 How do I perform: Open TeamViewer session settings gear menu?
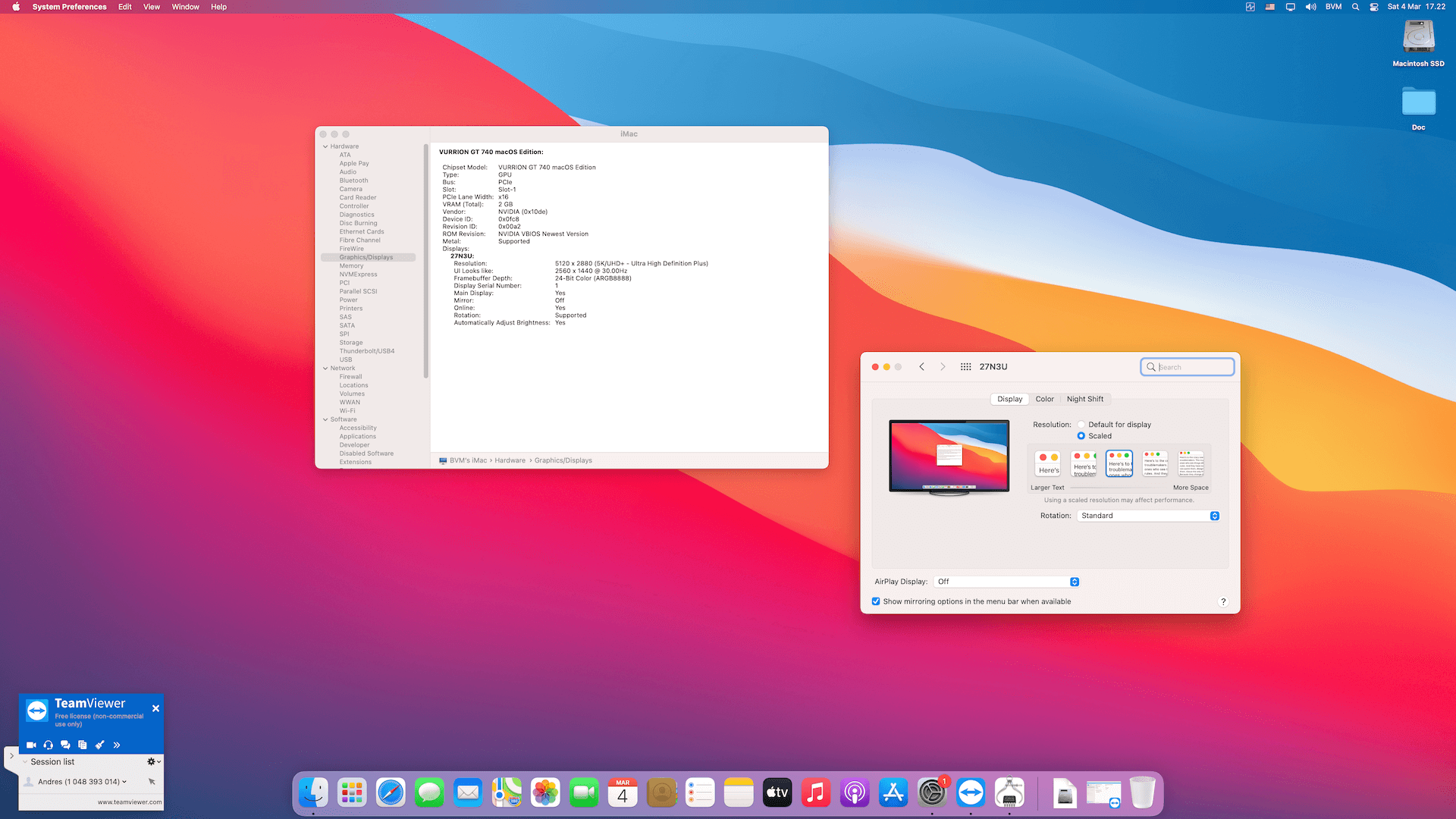(153, 761)
